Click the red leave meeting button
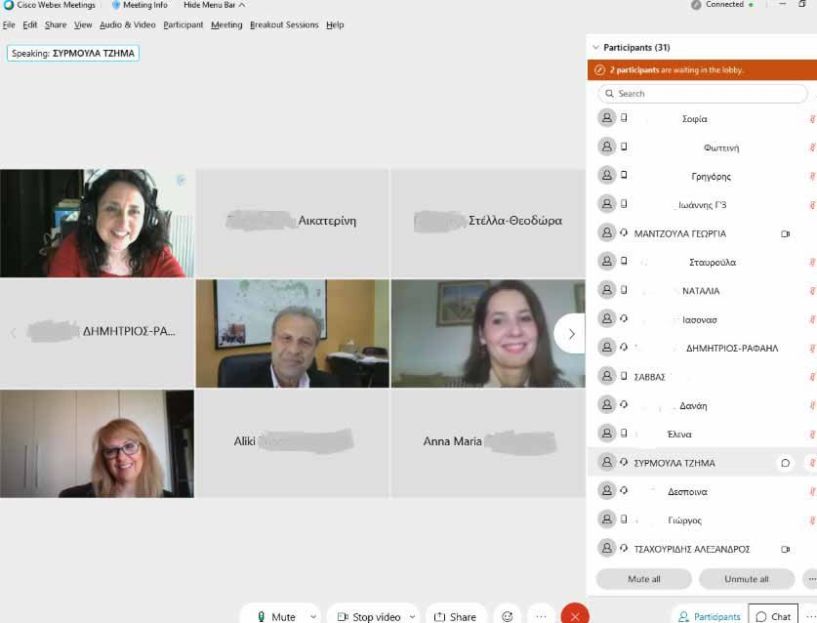 point(575,615)
